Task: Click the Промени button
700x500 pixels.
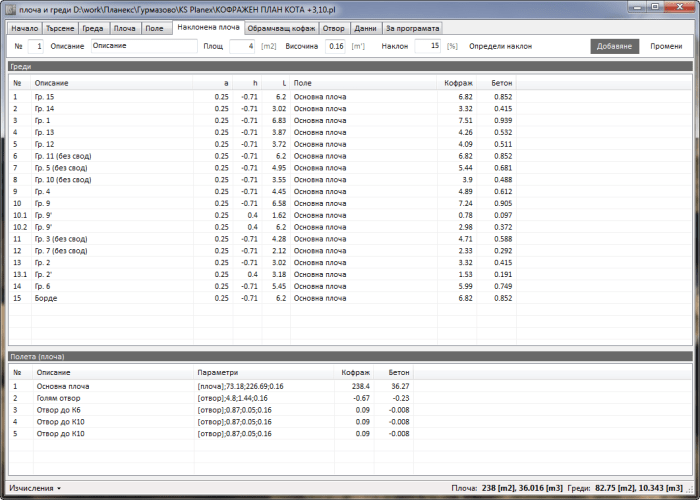Action: 666,46
